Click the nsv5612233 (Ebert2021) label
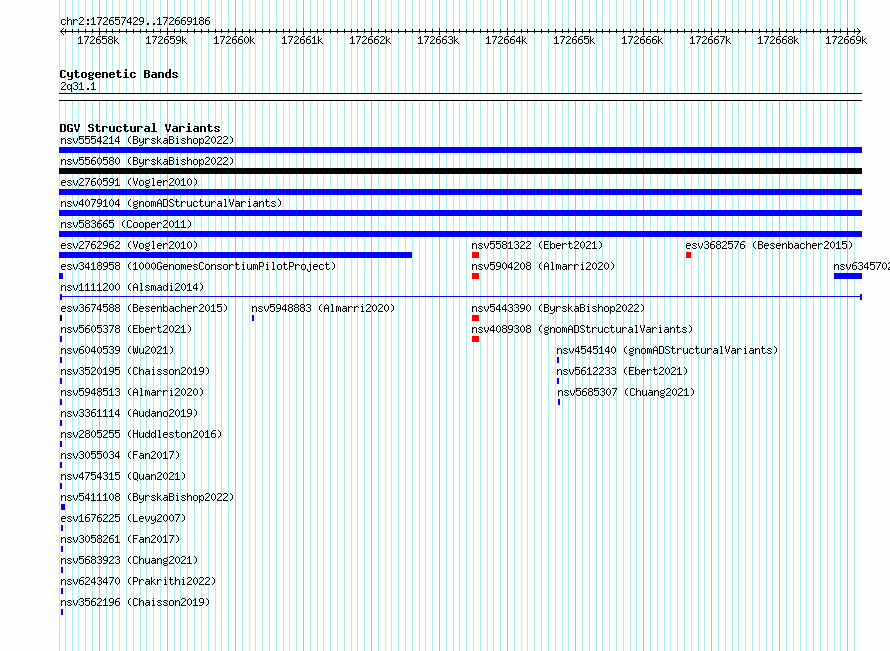Image resolution: width=890 pixels, height=651 pixels. [x=622, y=371]
